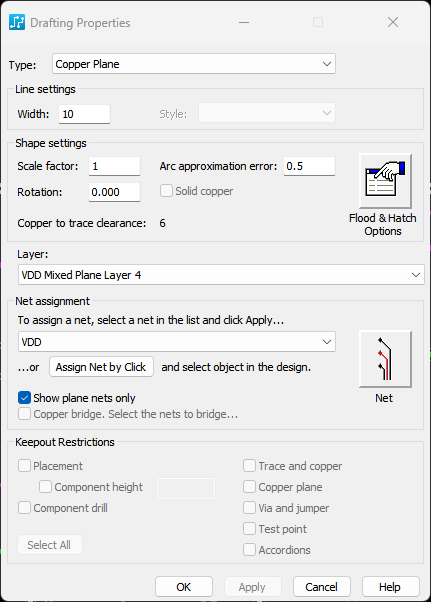Click the Assign Net by Click button

point(101,367)
